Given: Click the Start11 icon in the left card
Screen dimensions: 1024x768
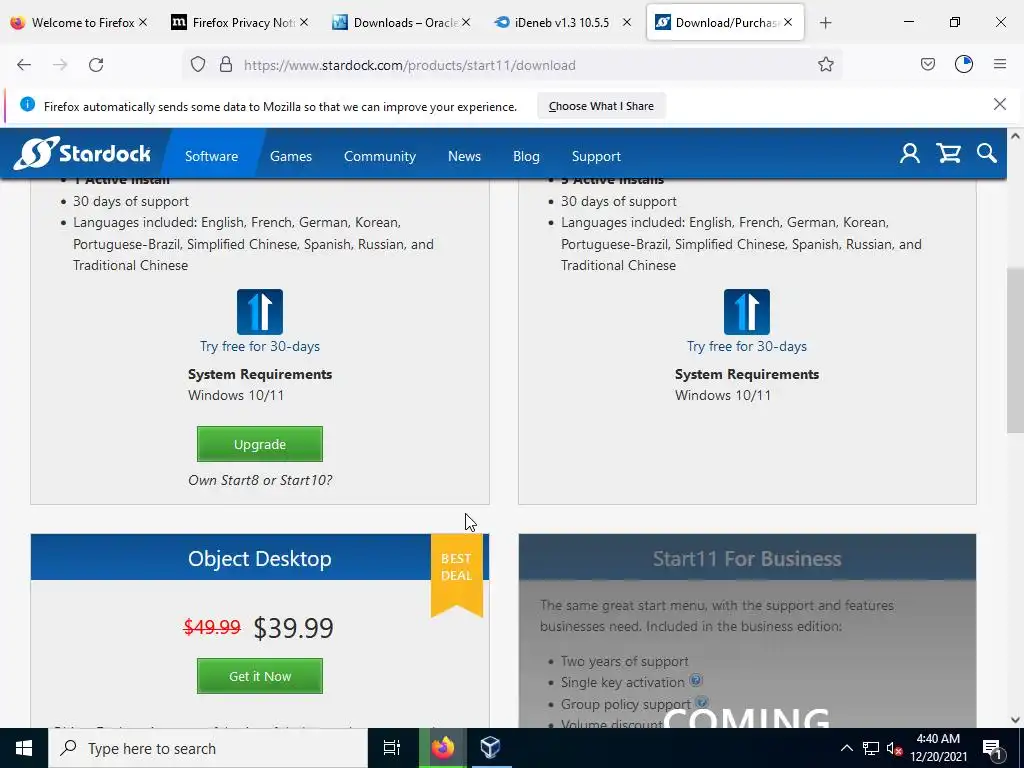Looking at the screenshot, I should 260,312.
